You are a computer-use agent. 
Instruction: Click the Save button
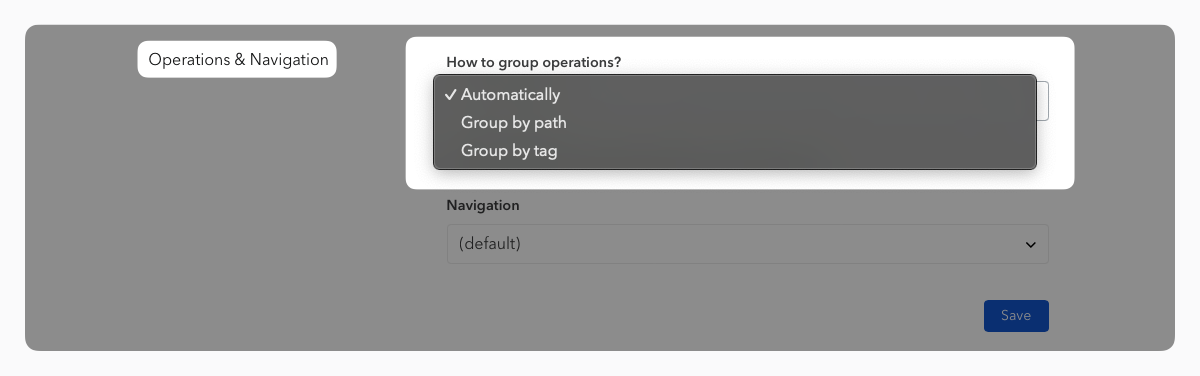click(1016, 316)
